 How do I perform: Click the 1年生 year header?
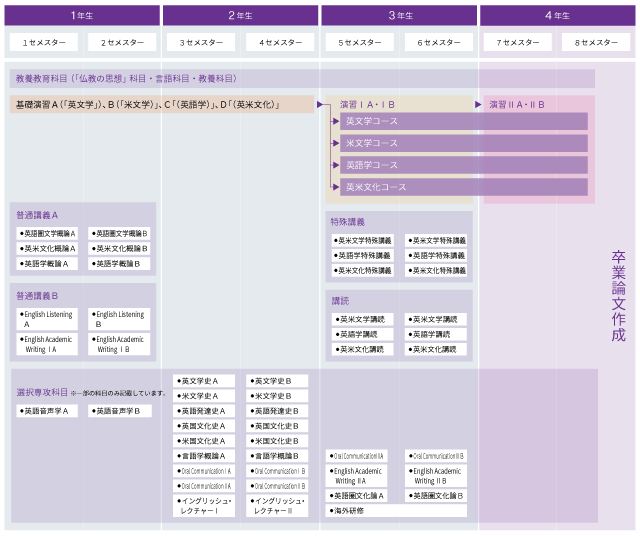click(82, 16)
